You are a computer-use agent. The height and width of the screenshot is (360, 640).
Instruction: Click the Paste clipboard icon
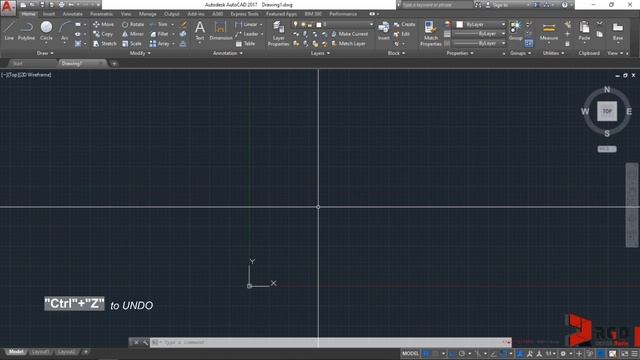584,31
